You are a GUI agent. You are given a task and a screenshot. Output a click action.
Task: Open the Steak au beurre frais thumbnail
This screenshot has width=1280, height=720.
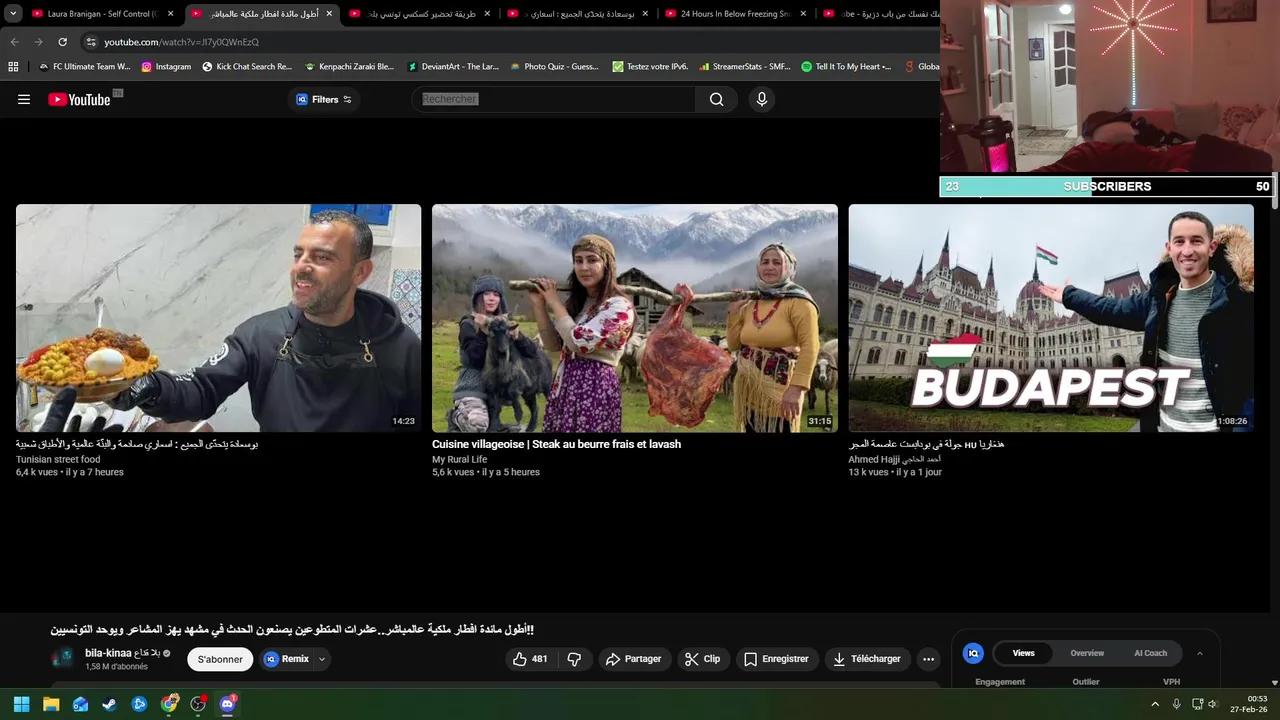[x=635, y=318]
